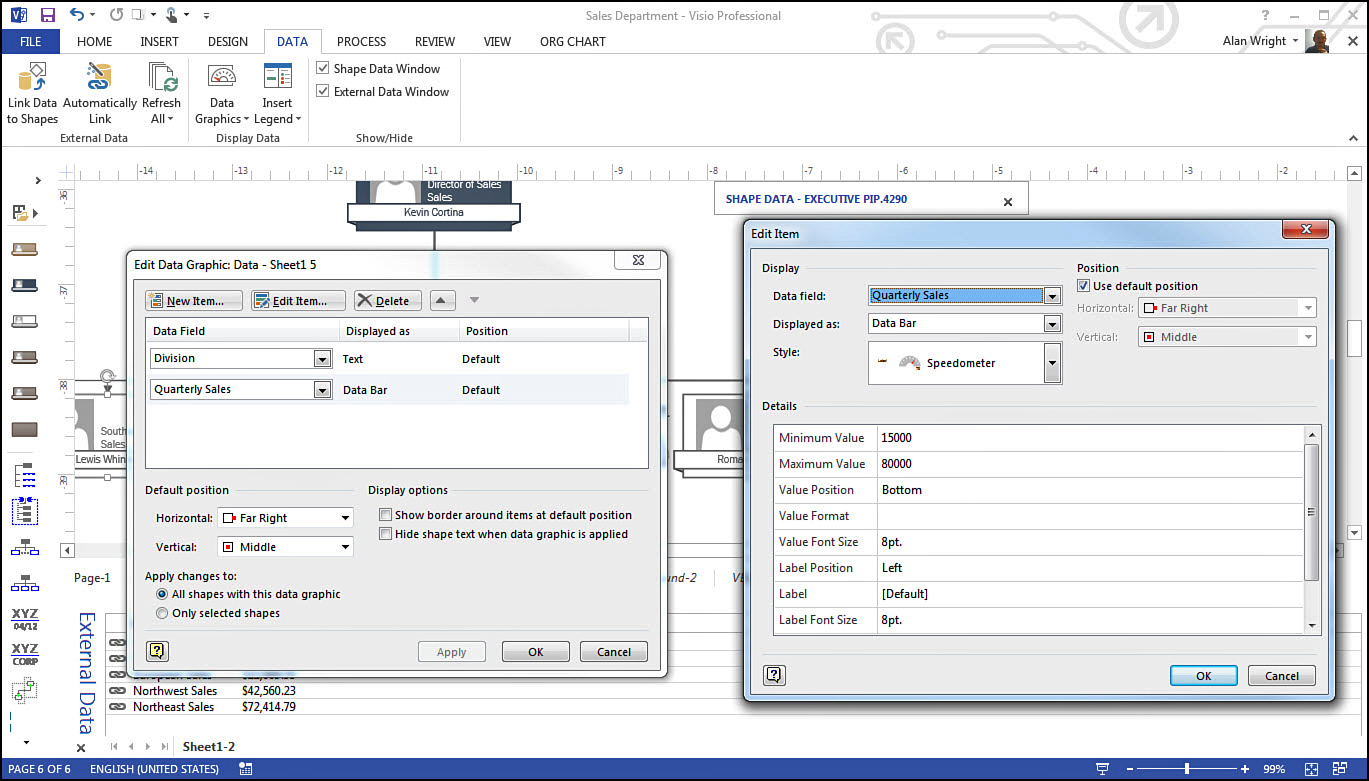Open the Data field dropdown in Edit Item
This screenshot has height=781, width=1369.
pyautogui.click(x=1051, y=296)
